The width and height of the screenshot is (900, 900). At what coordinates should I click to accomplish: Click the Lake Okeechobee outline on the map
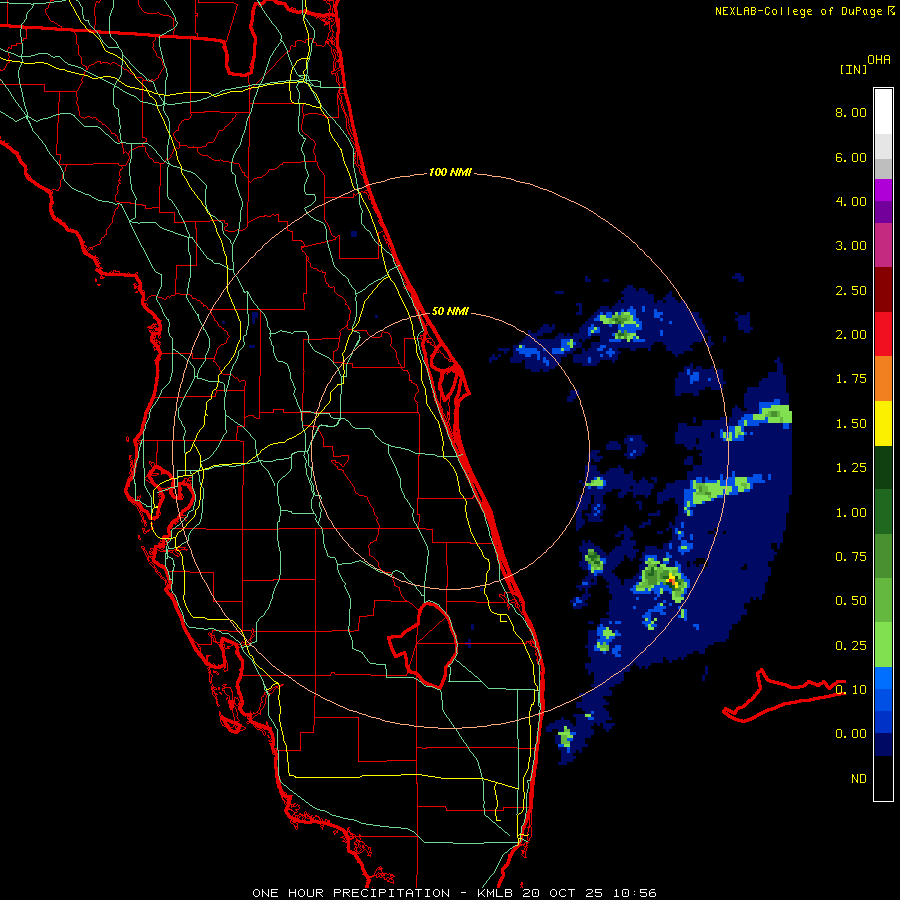(x=424, y=645)
